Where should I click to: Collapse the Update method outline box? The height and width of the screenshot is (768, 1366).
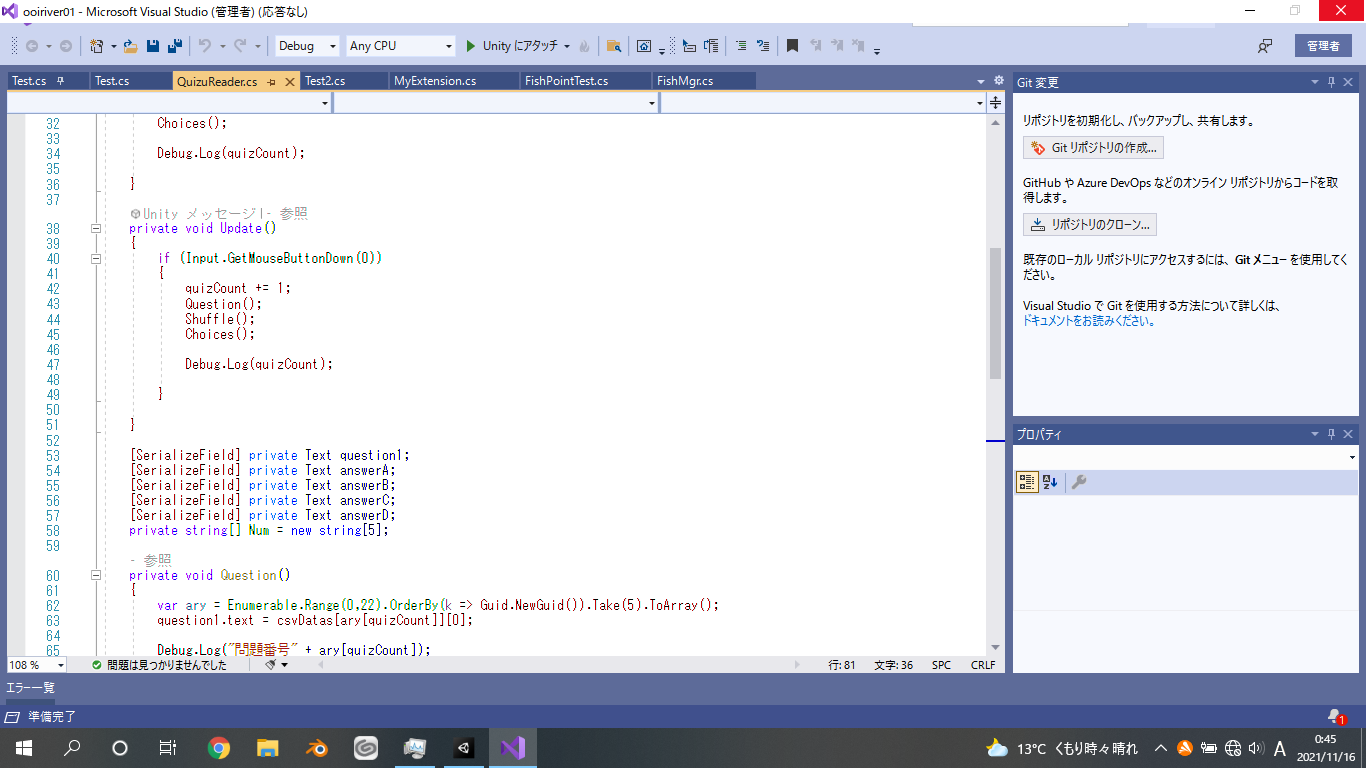(x=96, y=228)
